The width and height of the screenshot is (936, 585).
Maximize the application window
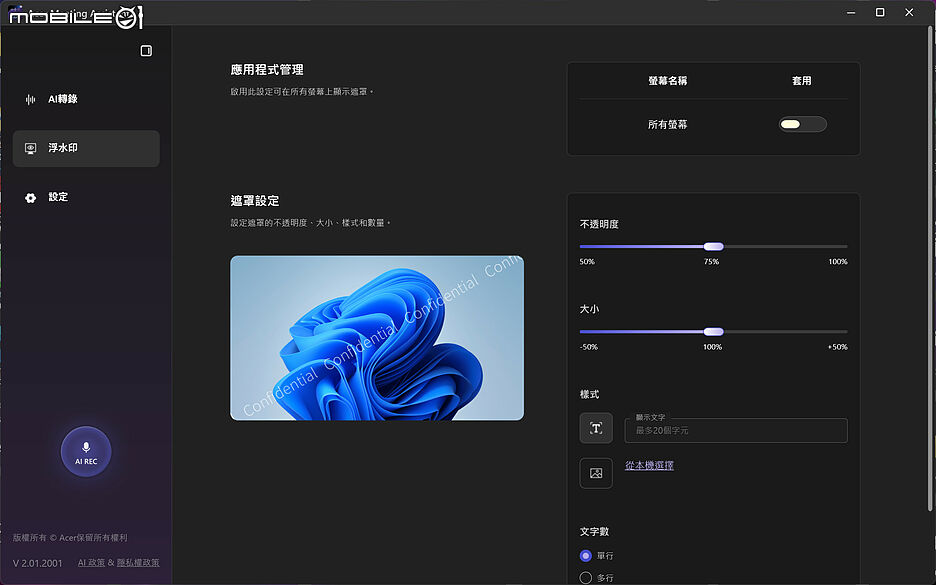880,12
